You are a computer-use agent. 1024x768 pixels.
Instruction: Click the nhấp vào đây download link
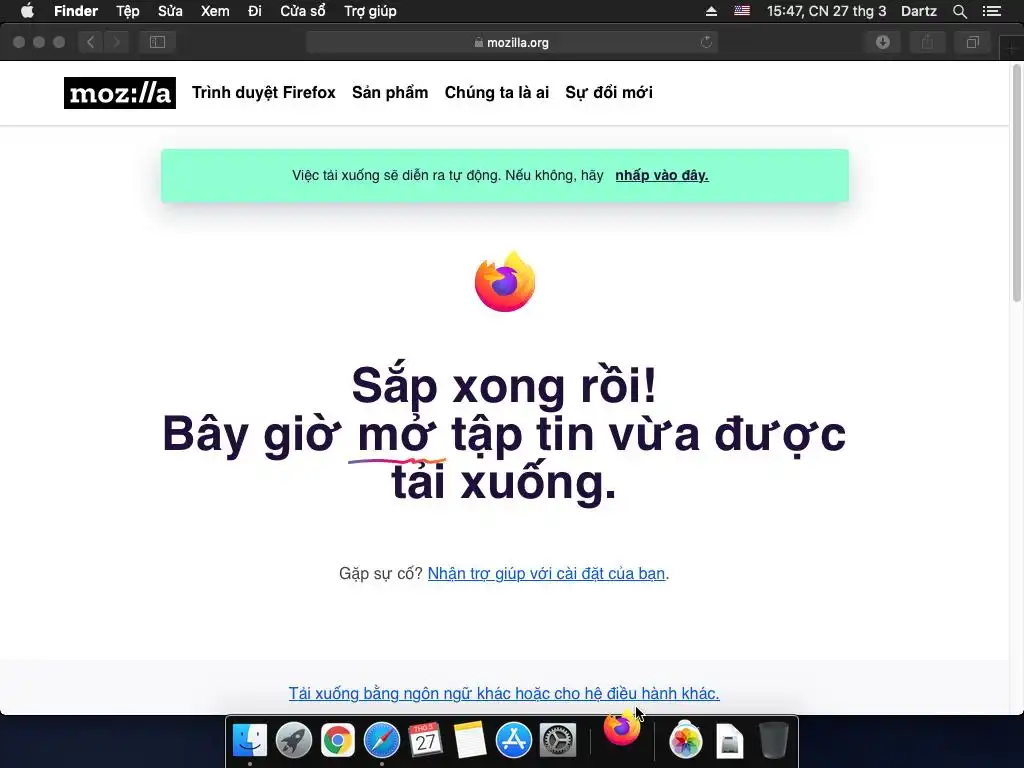tap(662, 175)
